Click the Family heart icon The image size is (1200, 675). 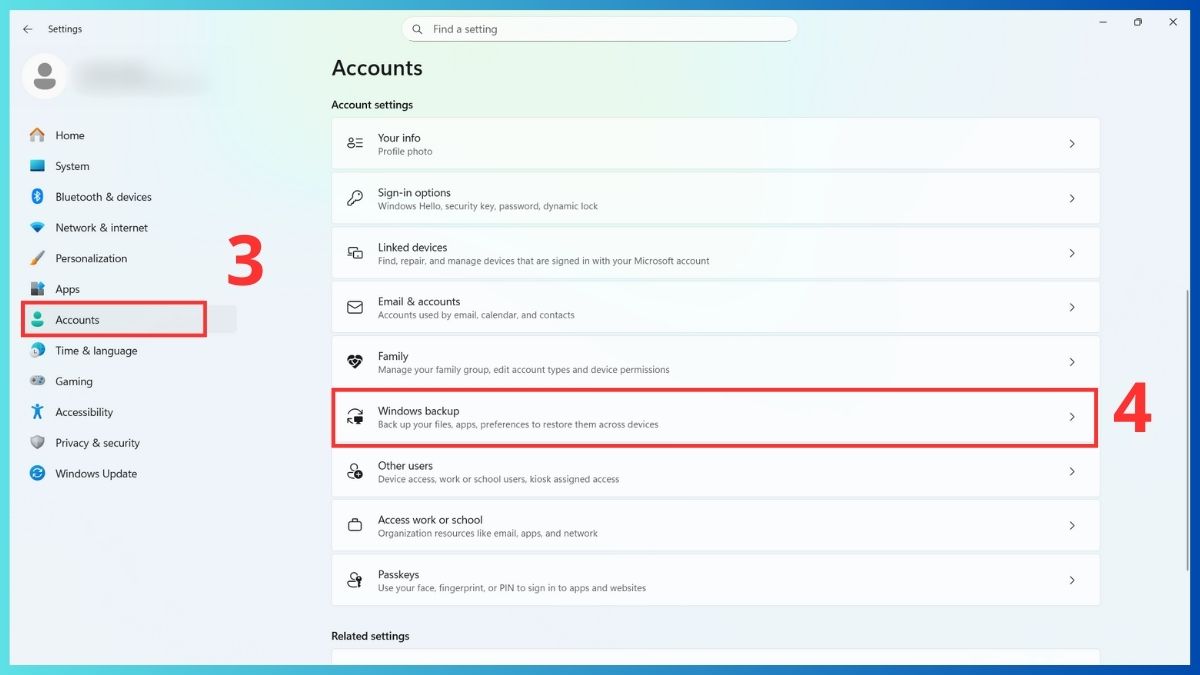(x=355, y=362)
